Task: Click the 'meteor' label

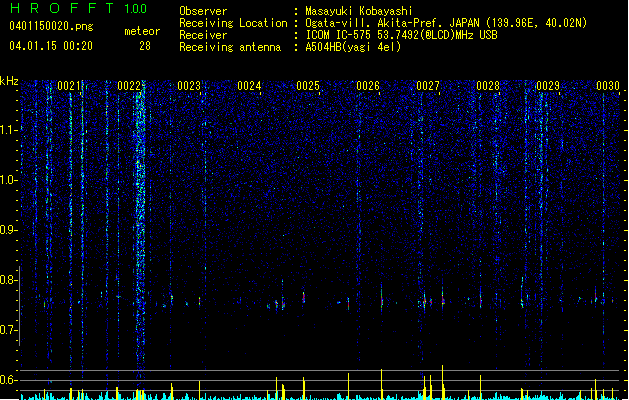Action: coord(142,31)
